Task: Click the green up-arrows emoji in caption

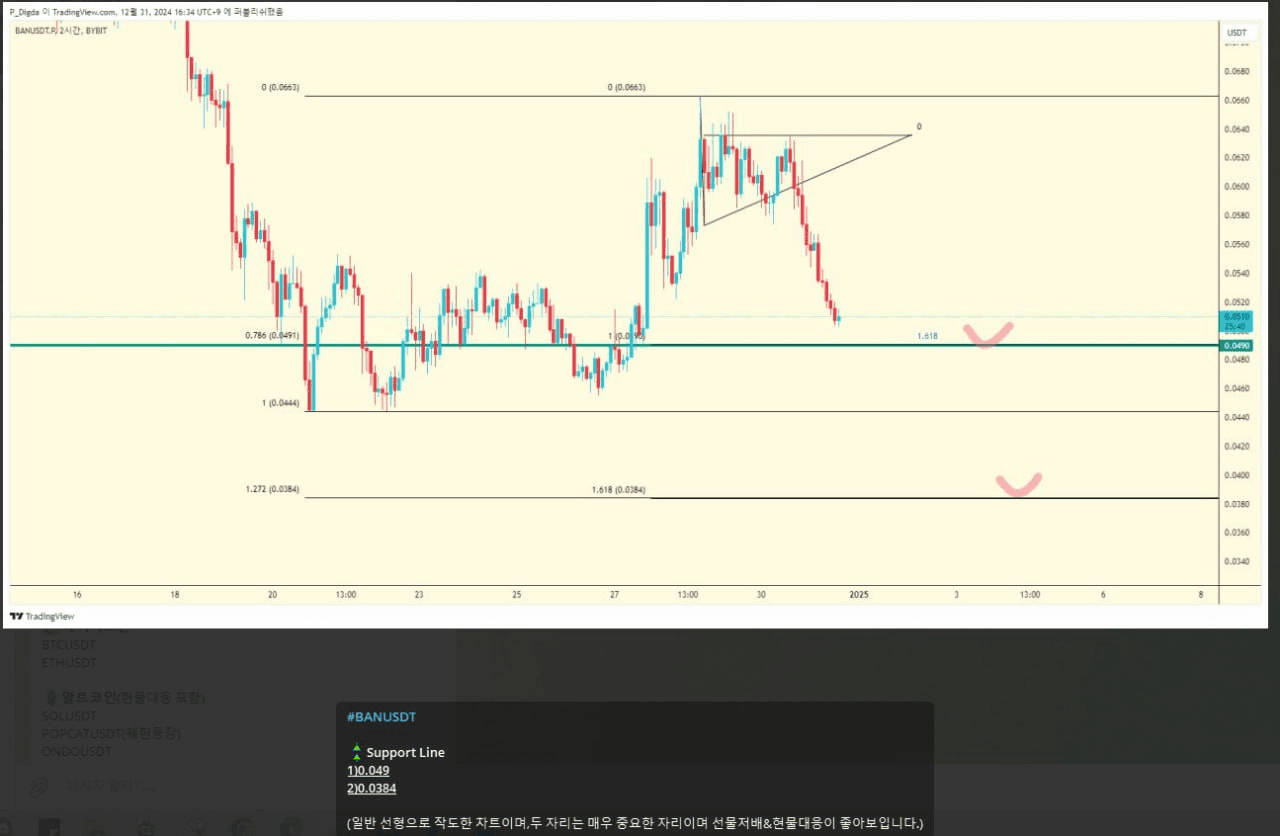Action: tap(355, 753)
